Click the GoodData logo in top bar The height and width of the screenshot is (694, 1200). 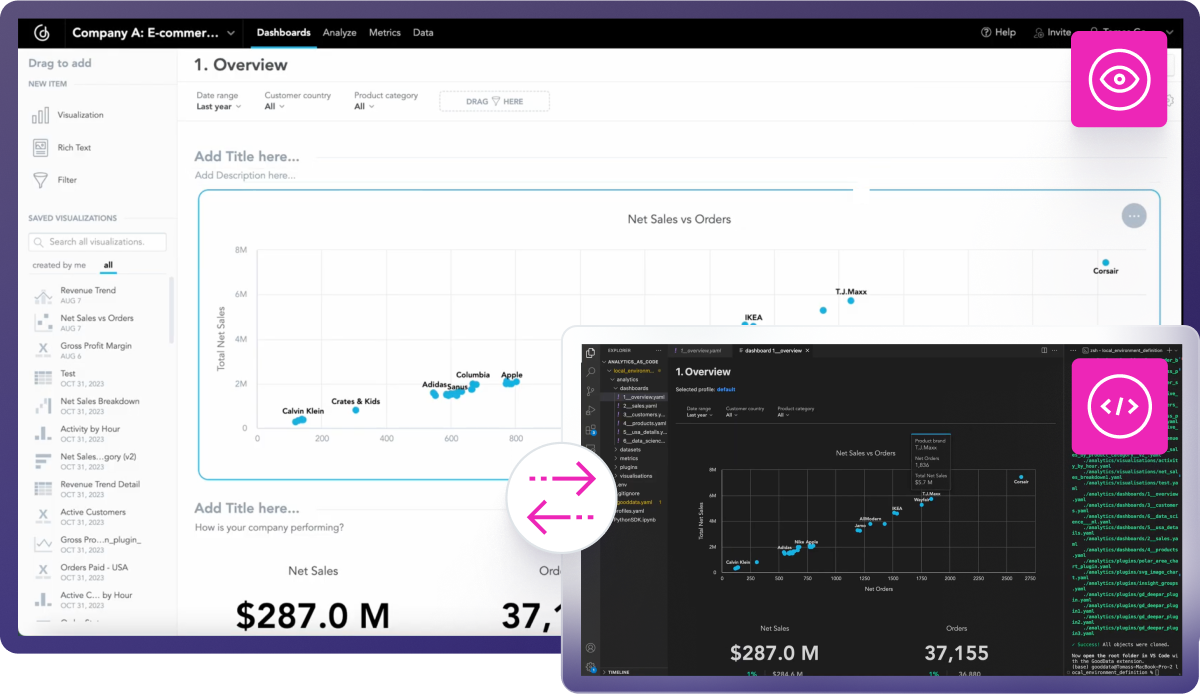(41, 32)
